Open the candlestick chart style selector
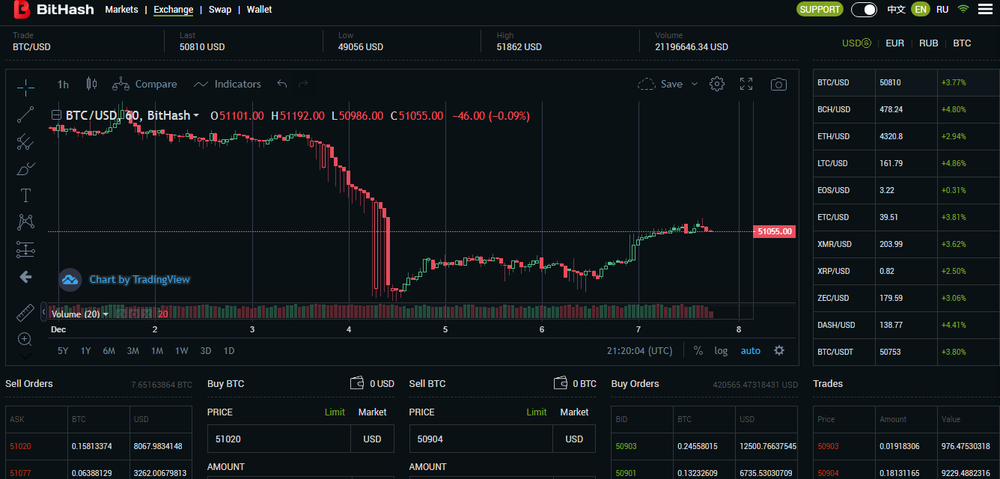 coord(91,84)
